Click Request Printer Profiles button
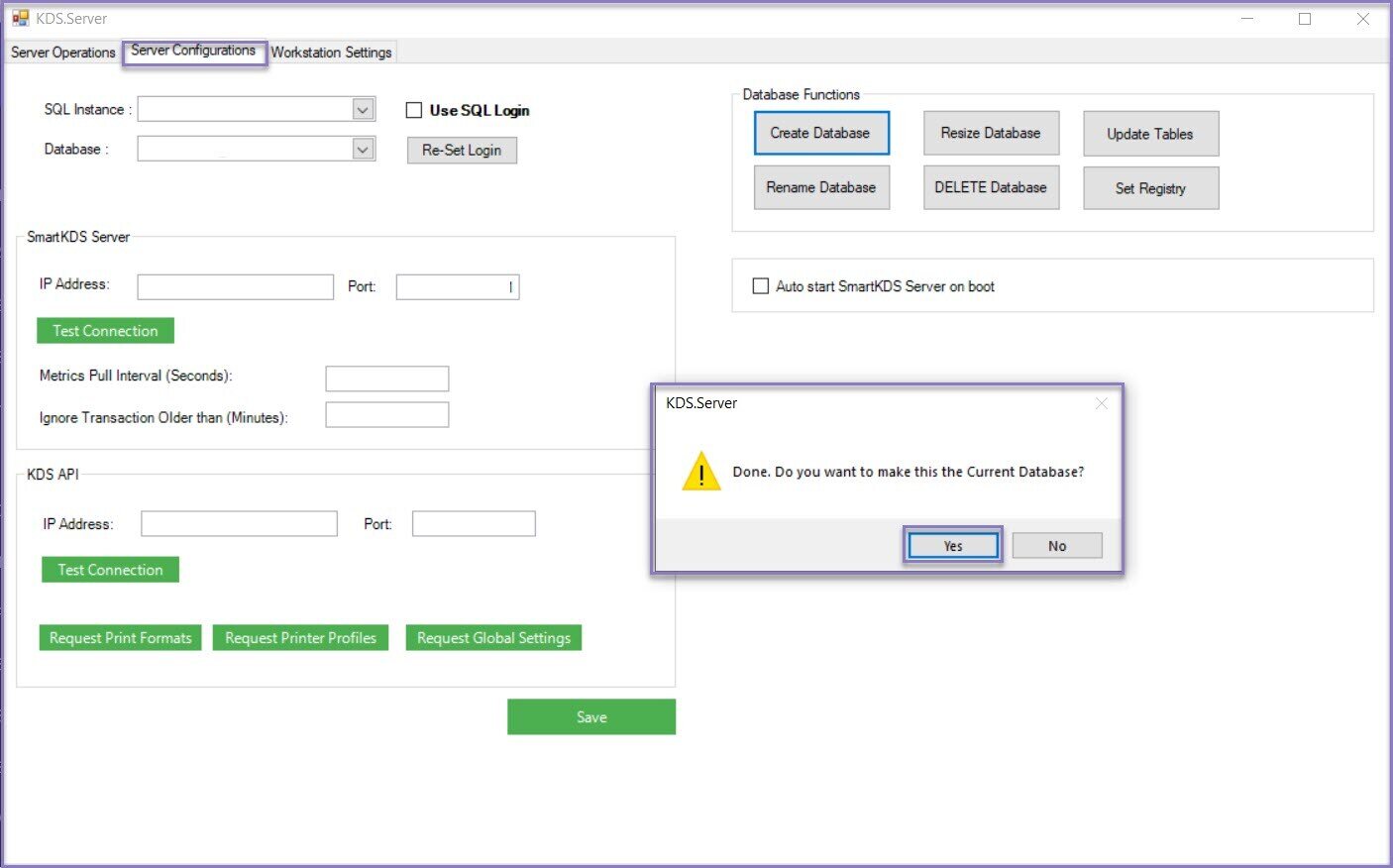The height and width of the screenshot is (868, 1393). (300, 638)
